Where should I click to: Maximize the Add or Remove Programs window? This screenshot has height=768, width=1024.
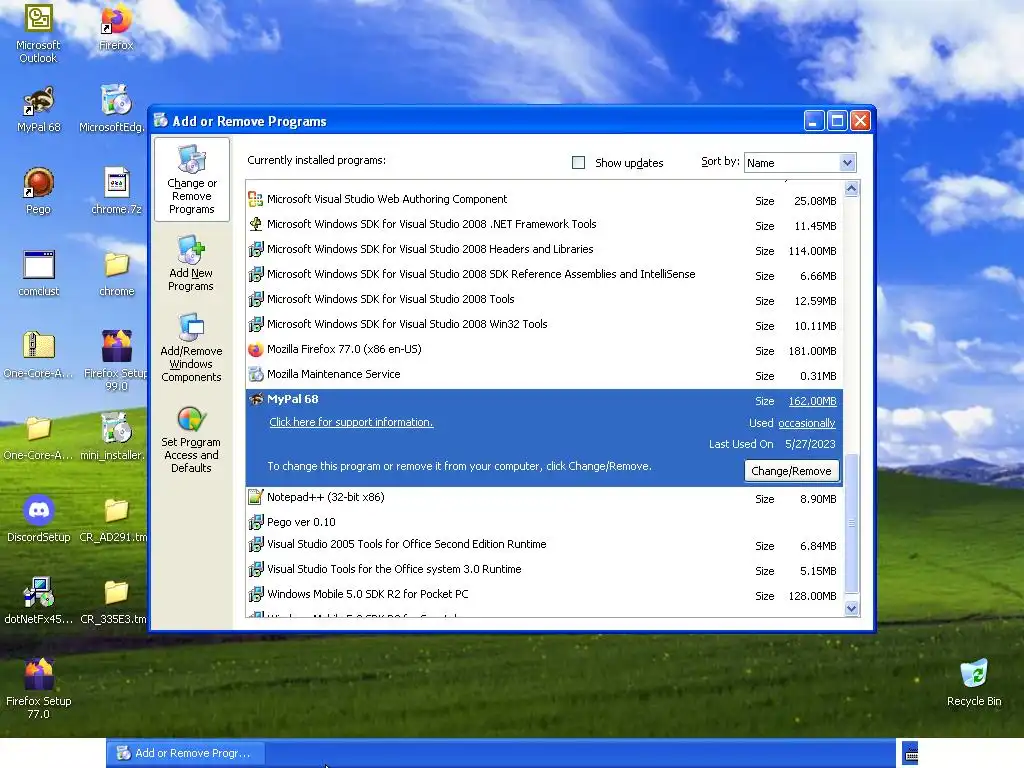tap(837, 121)
